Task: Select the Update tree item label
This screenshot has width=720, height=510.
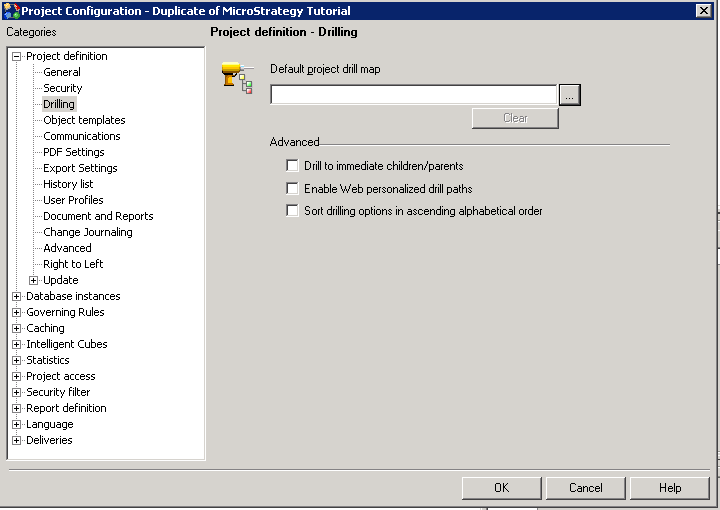Action: tap(61, 280)
